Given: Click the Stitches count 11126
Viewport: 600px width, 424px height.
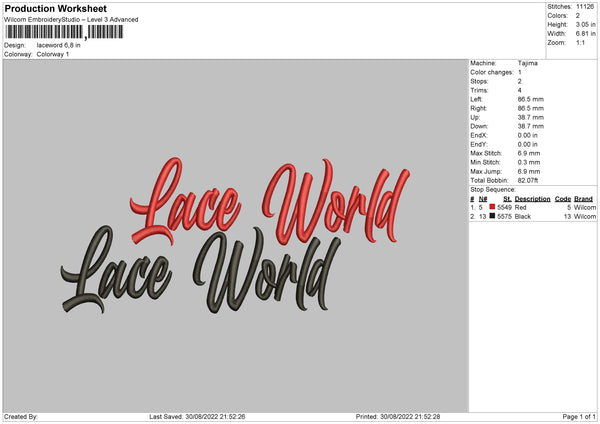Looking at the screenshot, I should tap(585, 7).
